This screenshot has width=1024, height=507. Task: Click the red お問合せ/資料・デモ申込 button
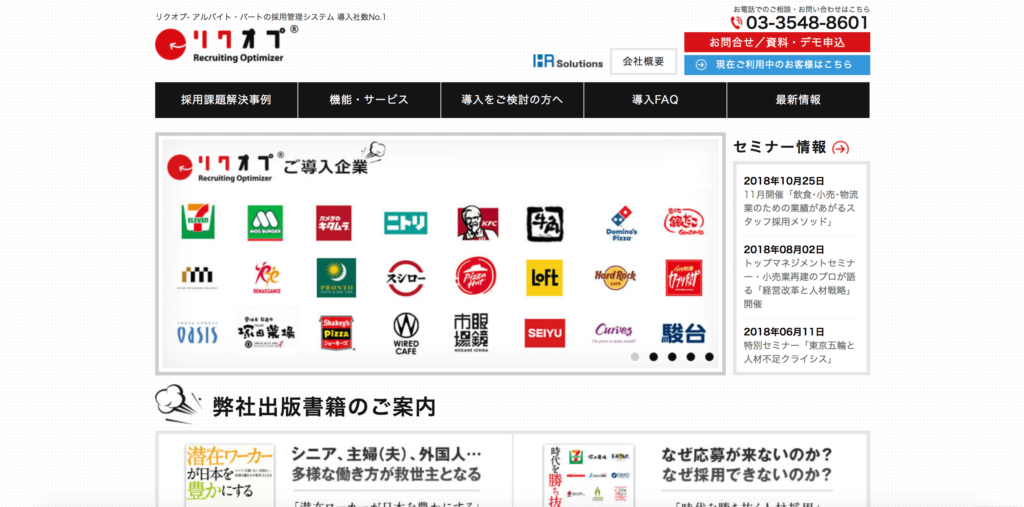pyautogui.click(x=777, y=42)
